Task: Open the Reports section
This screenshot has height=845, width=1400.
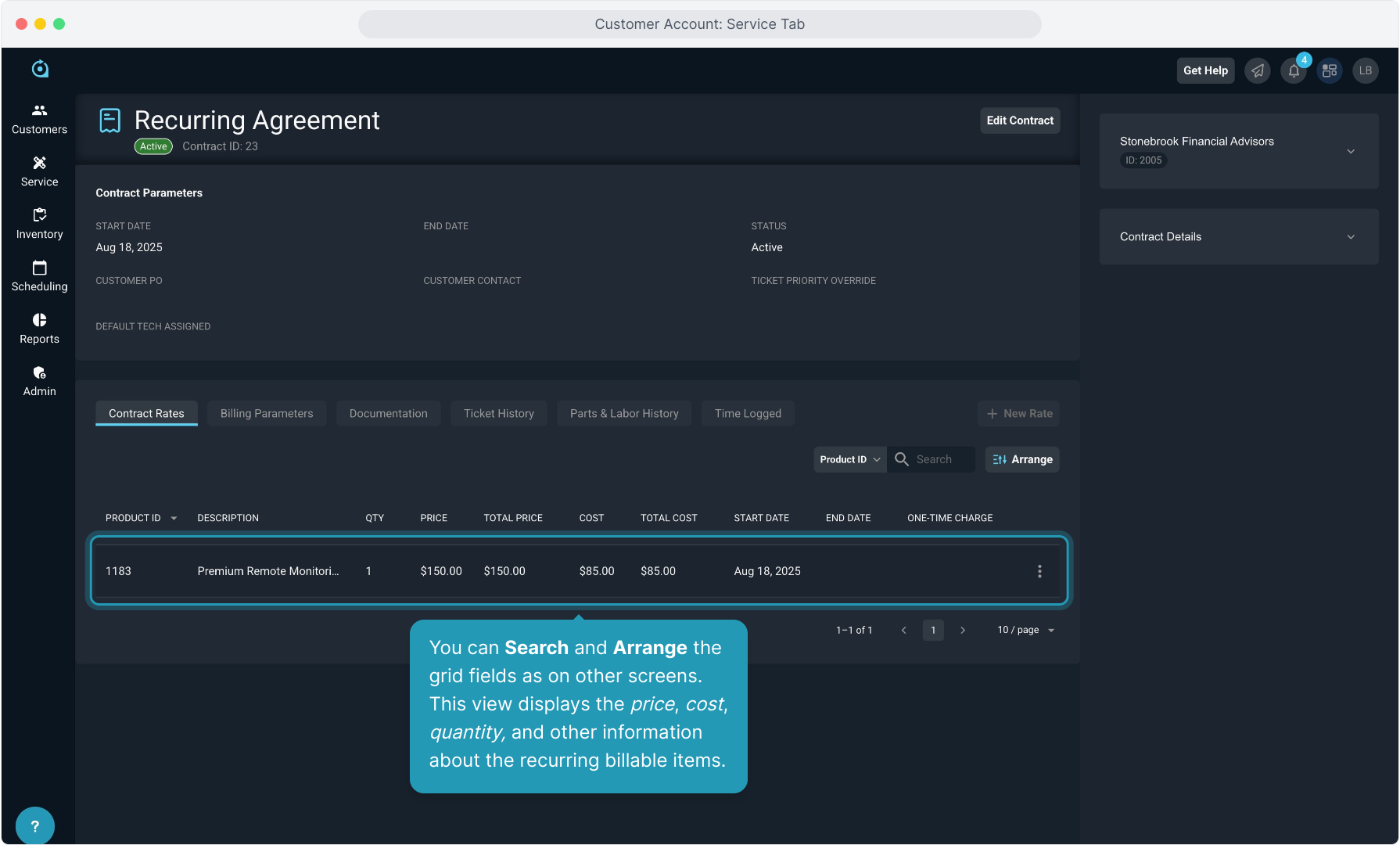Action: (x=39, y=329)
